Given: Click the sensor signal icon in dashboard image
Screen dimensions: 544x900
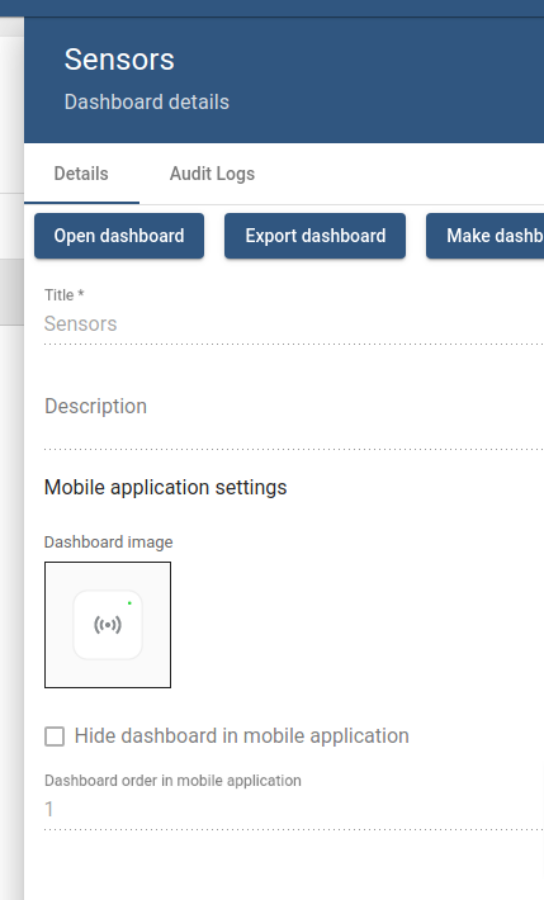Looking at the screenshot, I should tap(107, 624).
